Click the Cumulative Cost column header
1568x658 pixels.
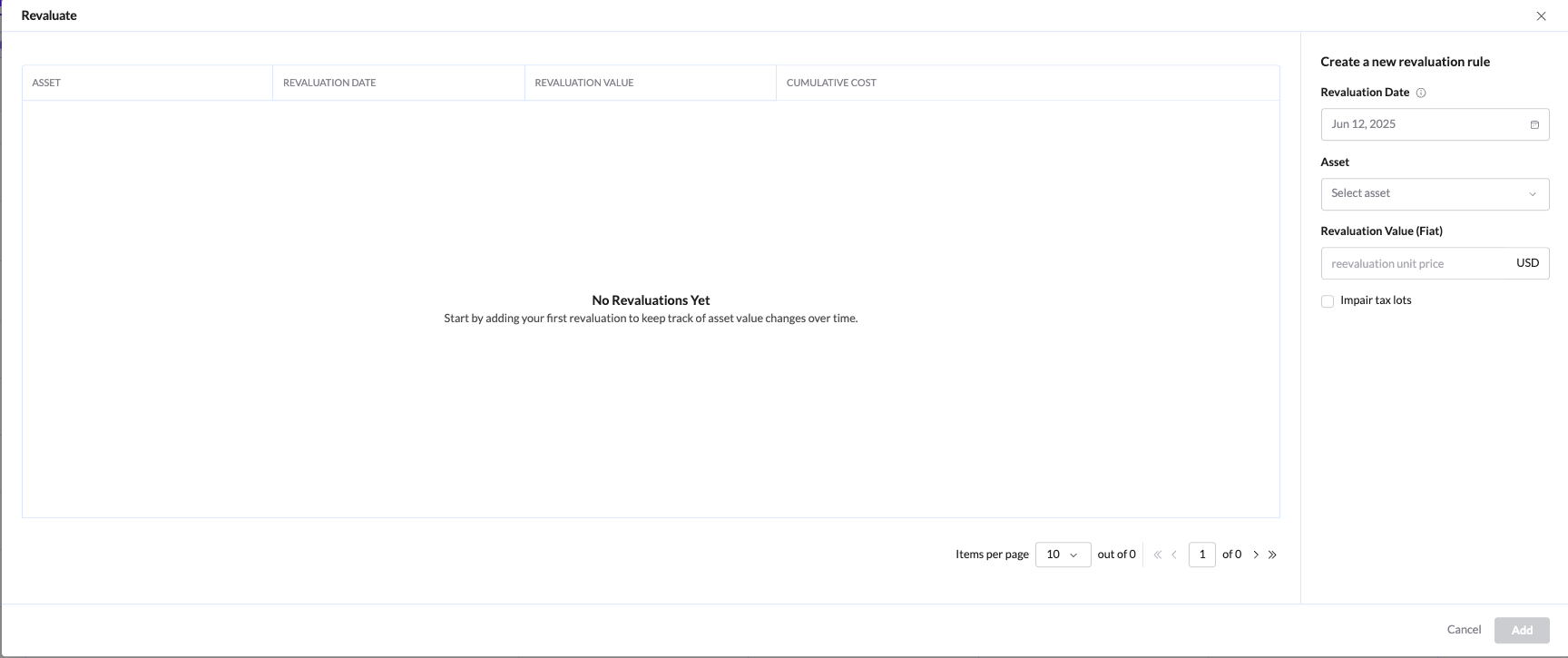pyautogui.click(x=831, y=83)
